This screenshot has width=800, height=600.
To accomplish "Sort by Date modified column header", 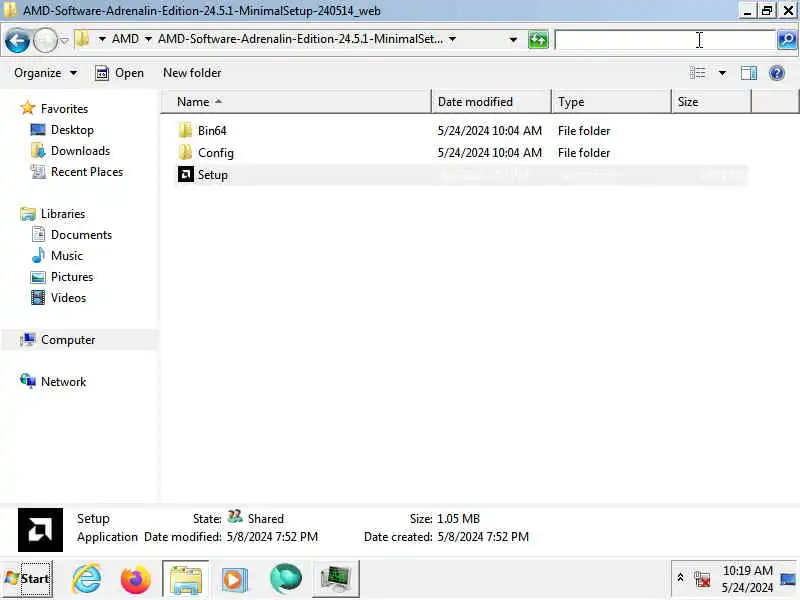I will click(x=491, y=102).
